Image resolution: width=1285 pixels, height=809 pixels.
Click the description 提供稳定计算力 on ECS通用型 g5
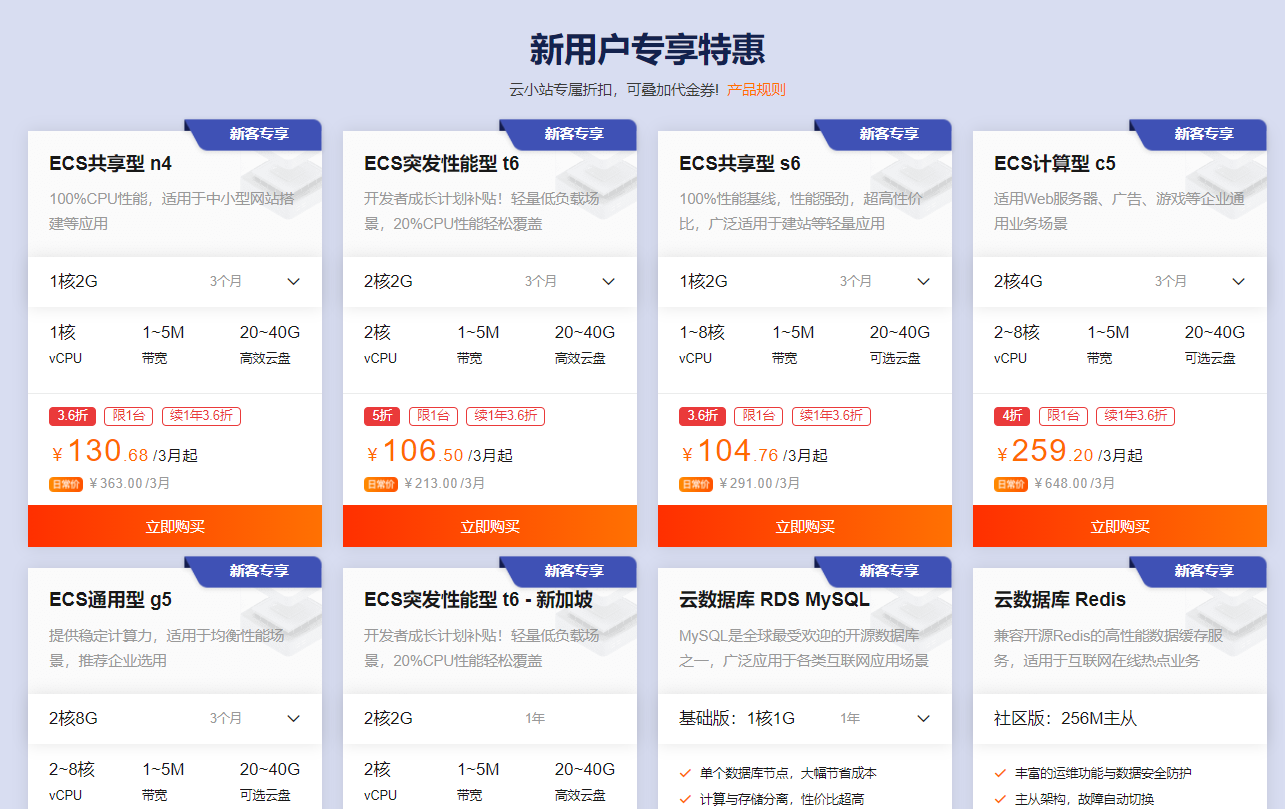167,648
